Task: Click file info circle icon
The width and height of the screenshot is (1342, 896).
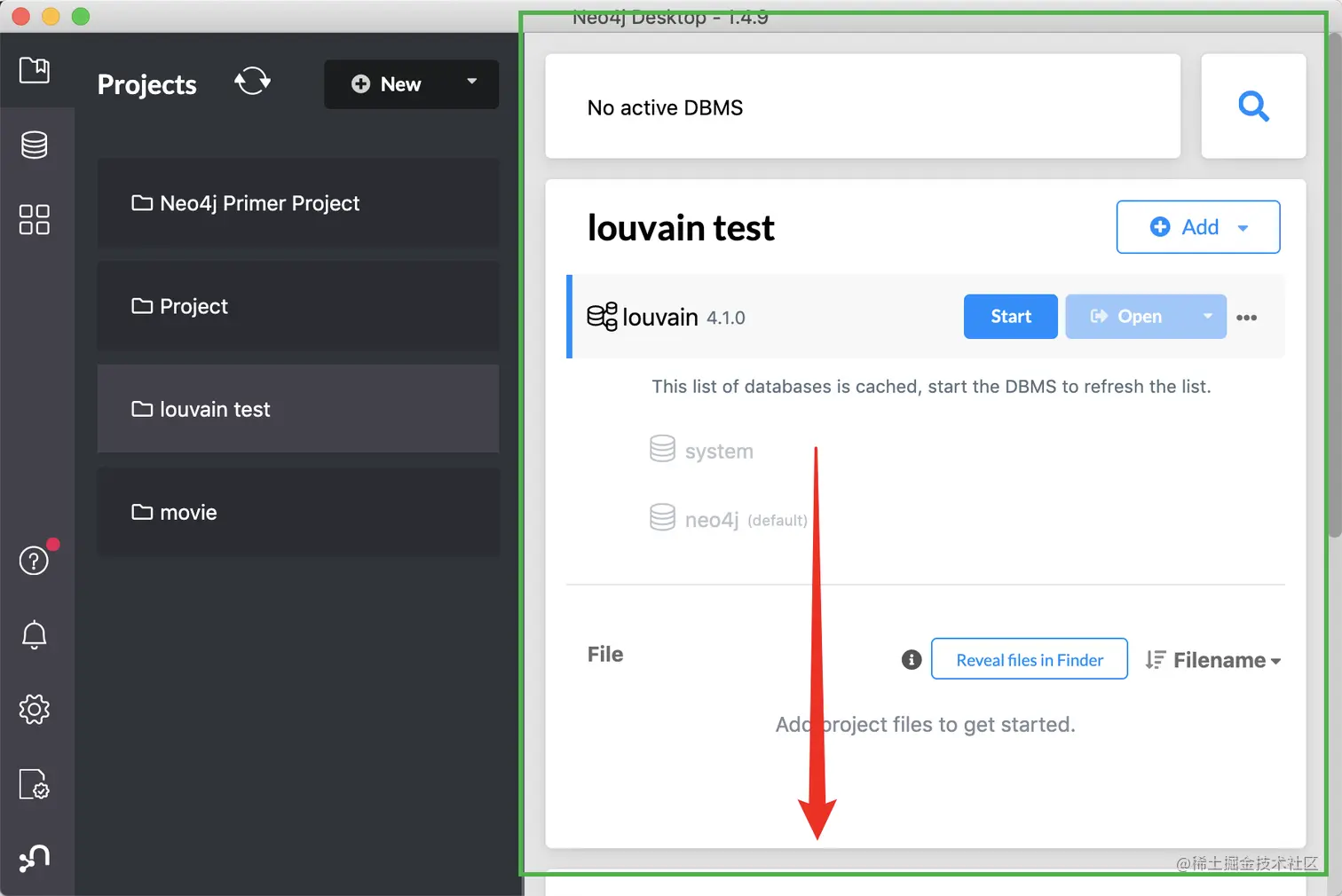Action: pyautogui.click(x=912, y=660)
